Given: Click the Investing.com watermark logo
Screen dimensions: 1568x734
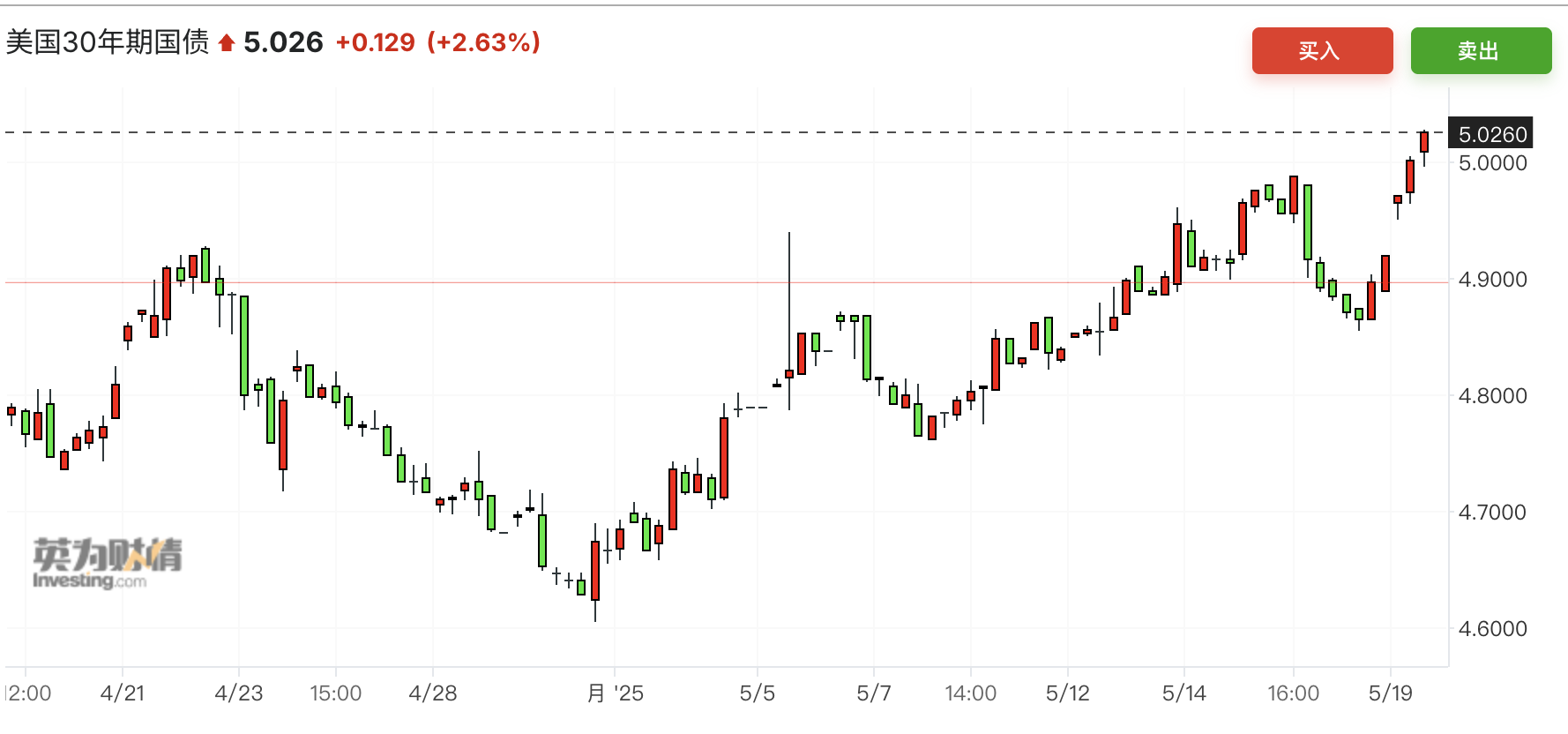Looking at the screenshot, I should (x=108, y=563).
